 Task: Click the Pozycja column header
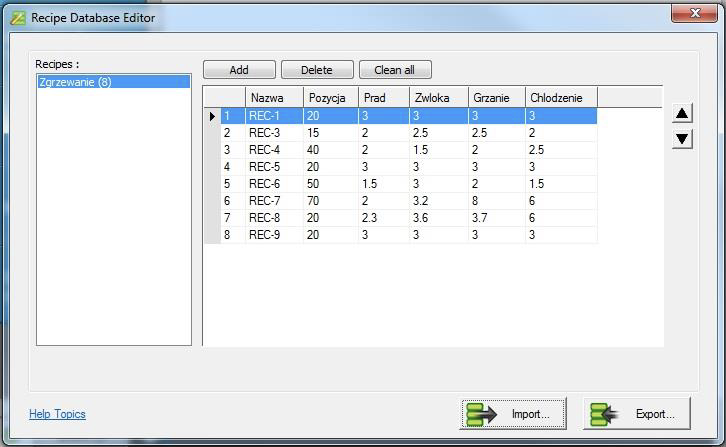coord(330,98)
